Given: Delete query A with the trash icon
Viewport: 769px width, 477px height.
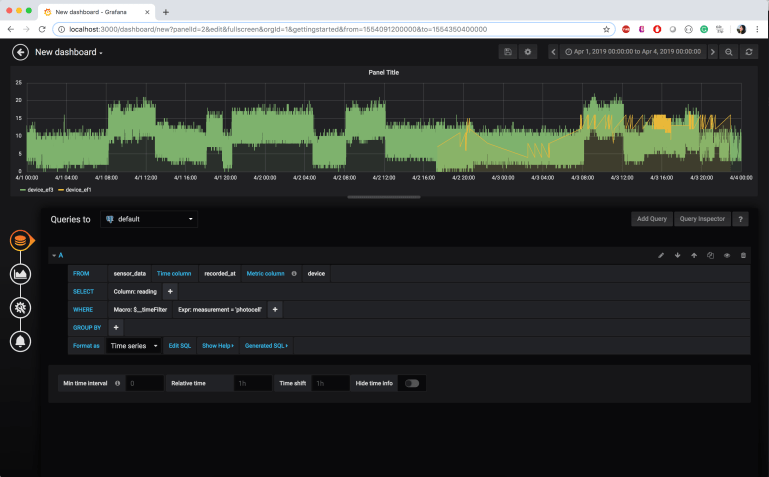Looking at the screenshot, I should pos(743,255).
